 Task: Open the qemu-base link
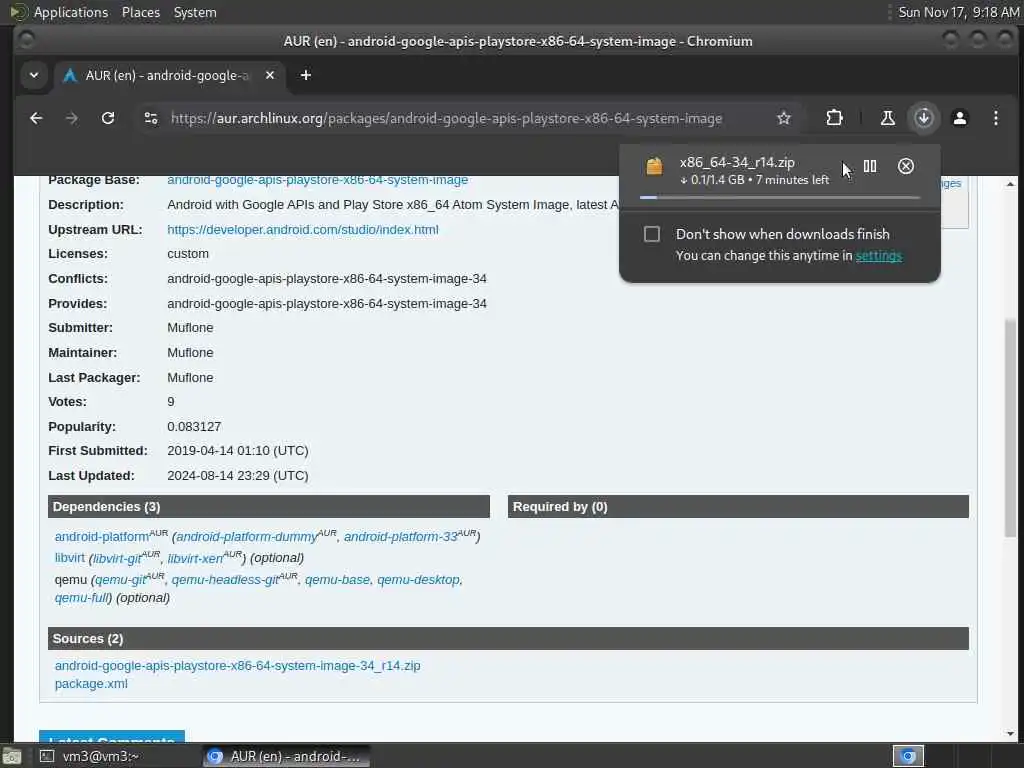point(337,580)
